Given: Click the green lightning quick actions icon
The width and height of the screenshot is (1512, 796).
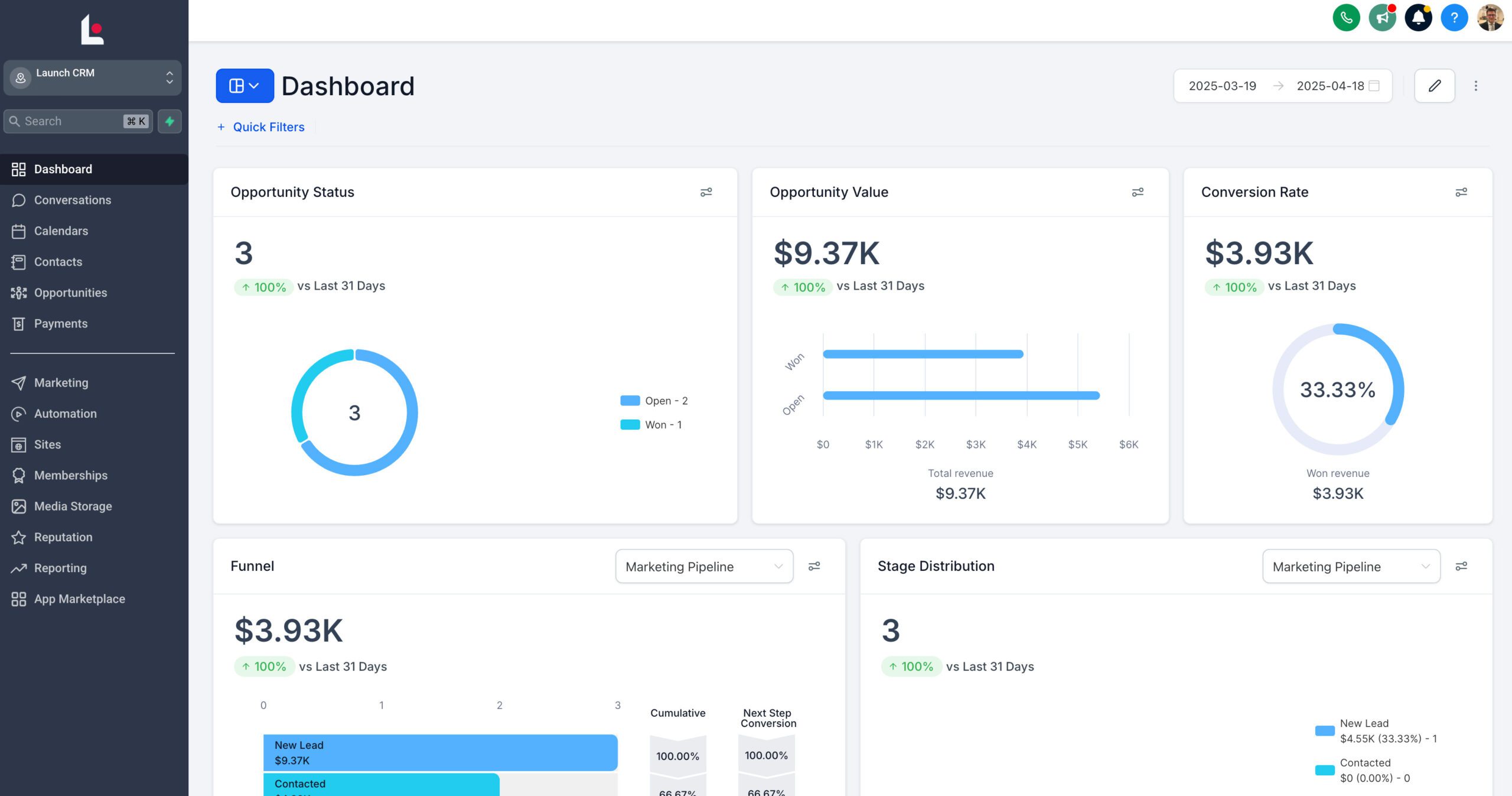Looking at the screenshot, I should 170,121.
